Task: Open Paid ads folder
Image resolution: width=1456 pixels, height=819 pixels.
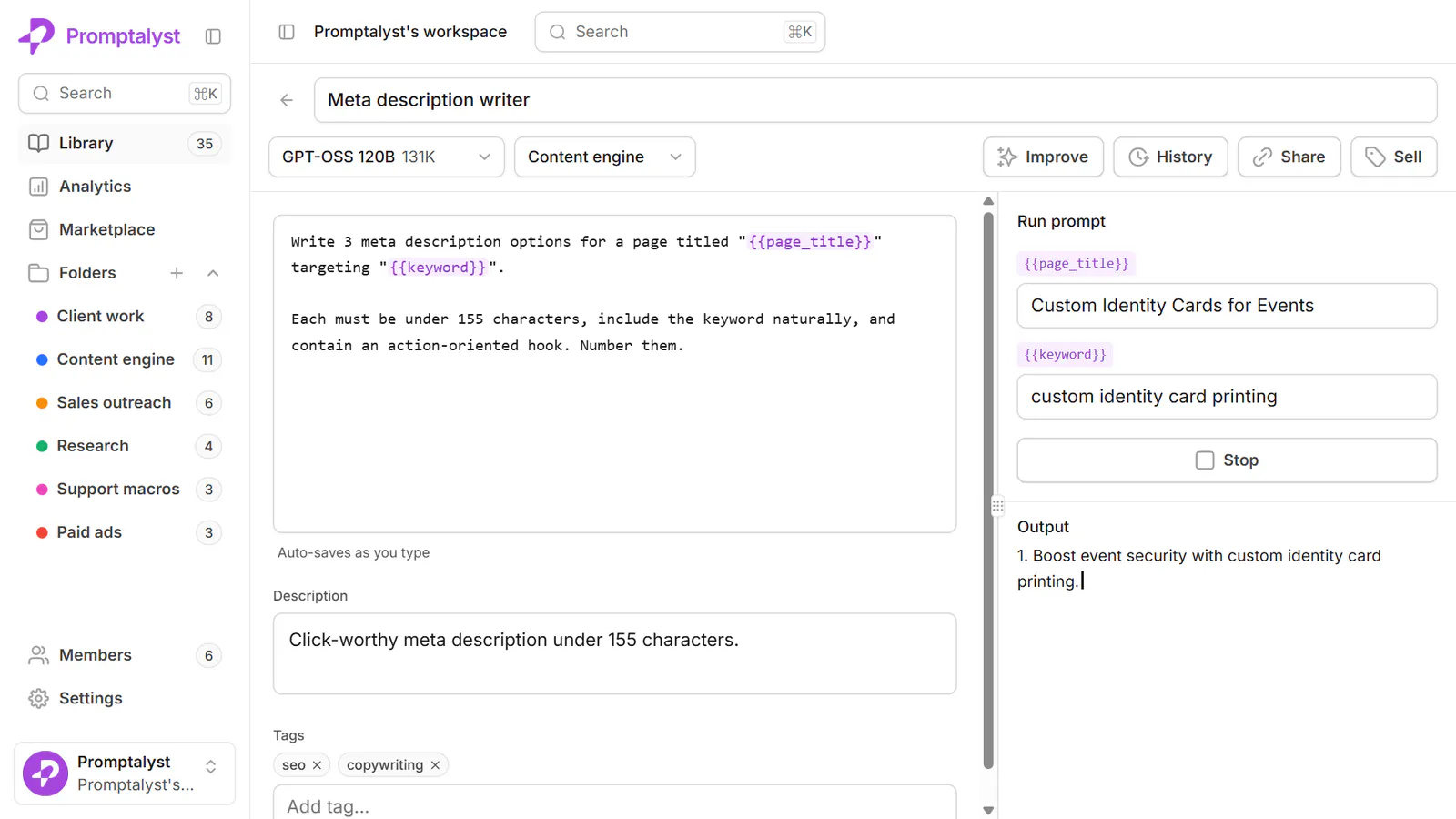Action: pos(125,532)
